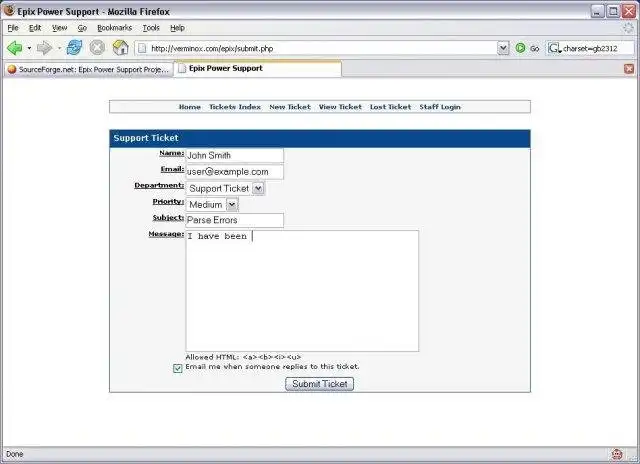Viewport: 640px width, 464px height.
Task: Go back with the green Back arrow
Action: (15, 48)
